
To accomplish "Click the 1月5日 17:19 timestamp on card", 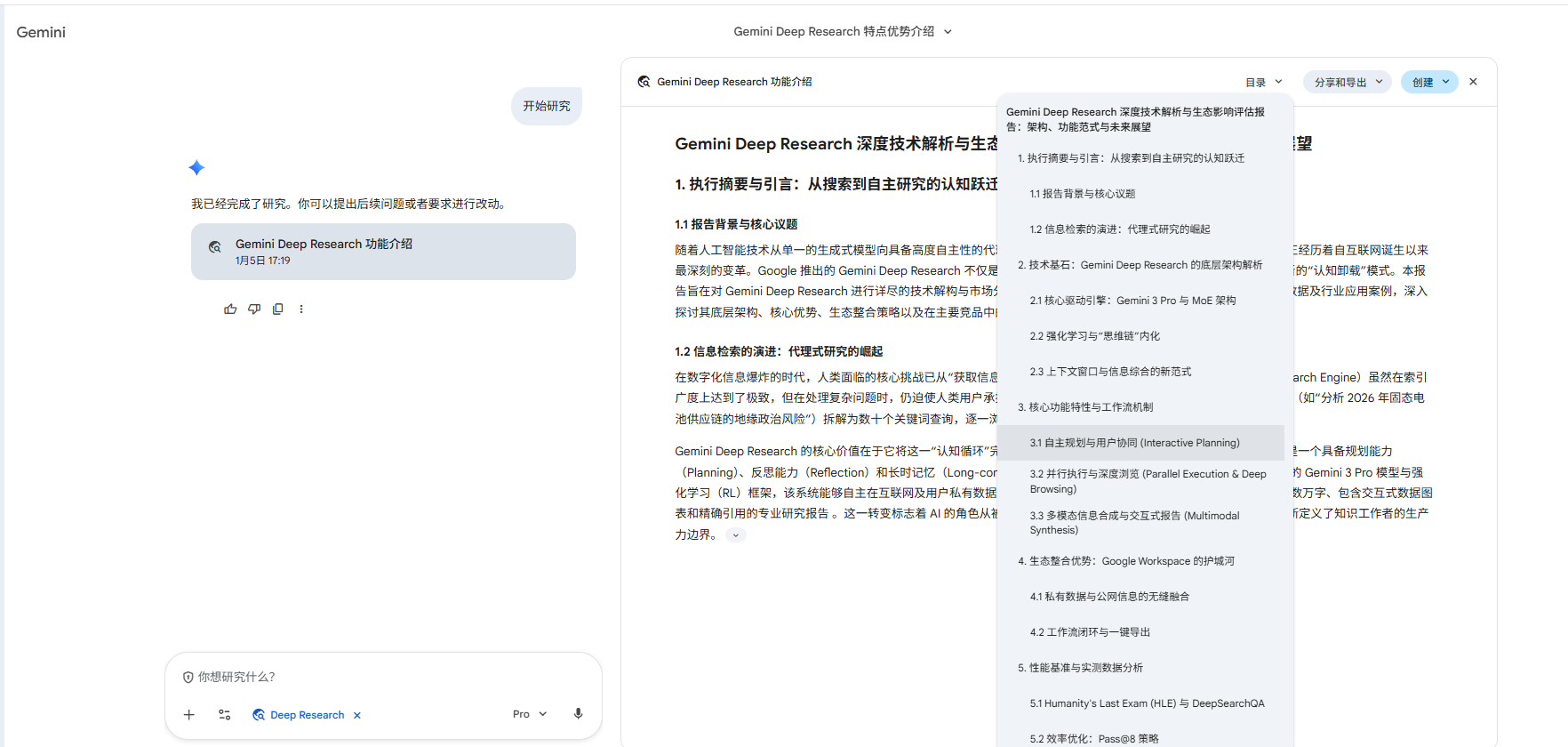I will point(263,261).
